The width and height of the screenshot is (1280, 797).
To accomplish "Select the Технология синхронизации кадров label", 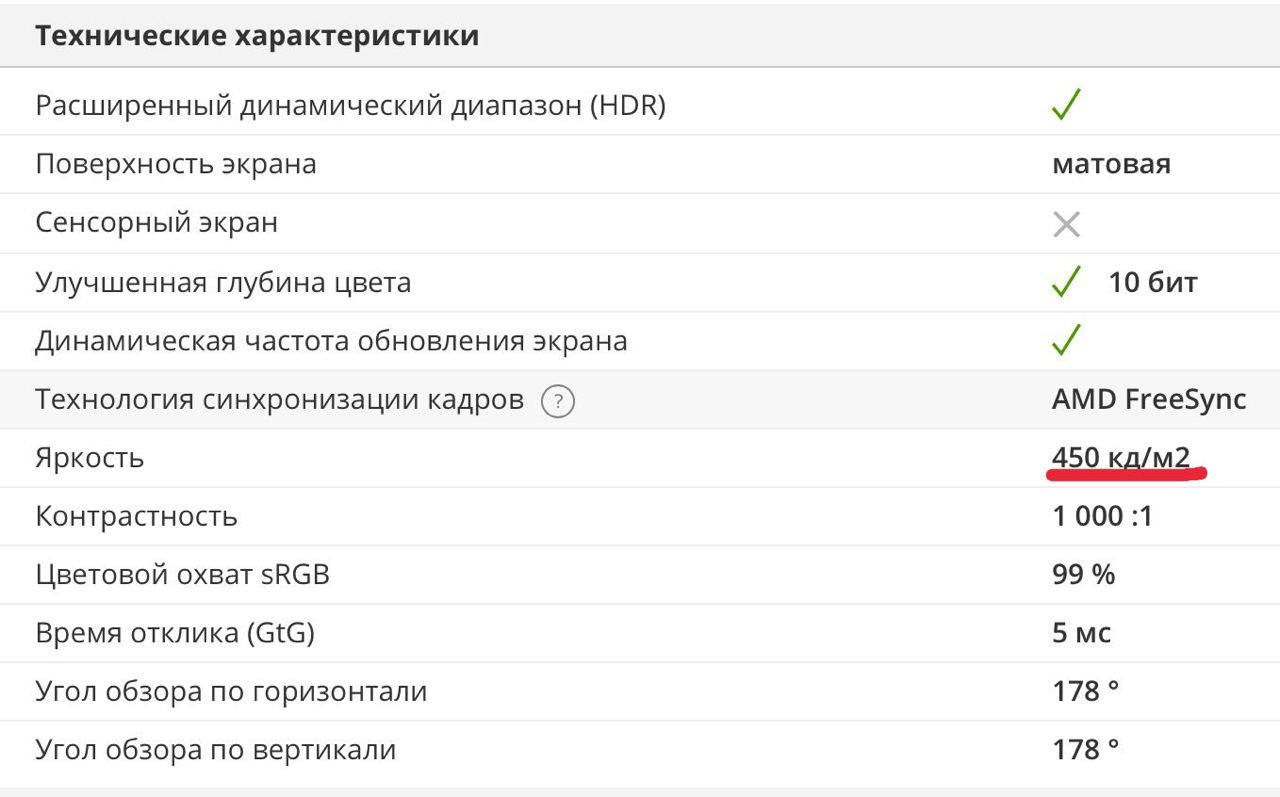I will pos(279,400).
